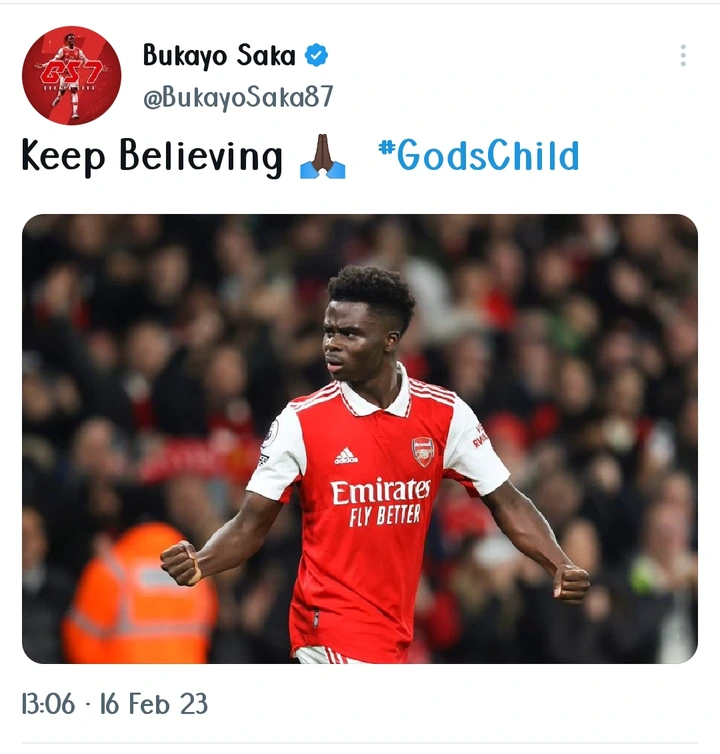Open the #GodsChild hashtag
This screenshot has width=720, height=754.
[478, 155]
